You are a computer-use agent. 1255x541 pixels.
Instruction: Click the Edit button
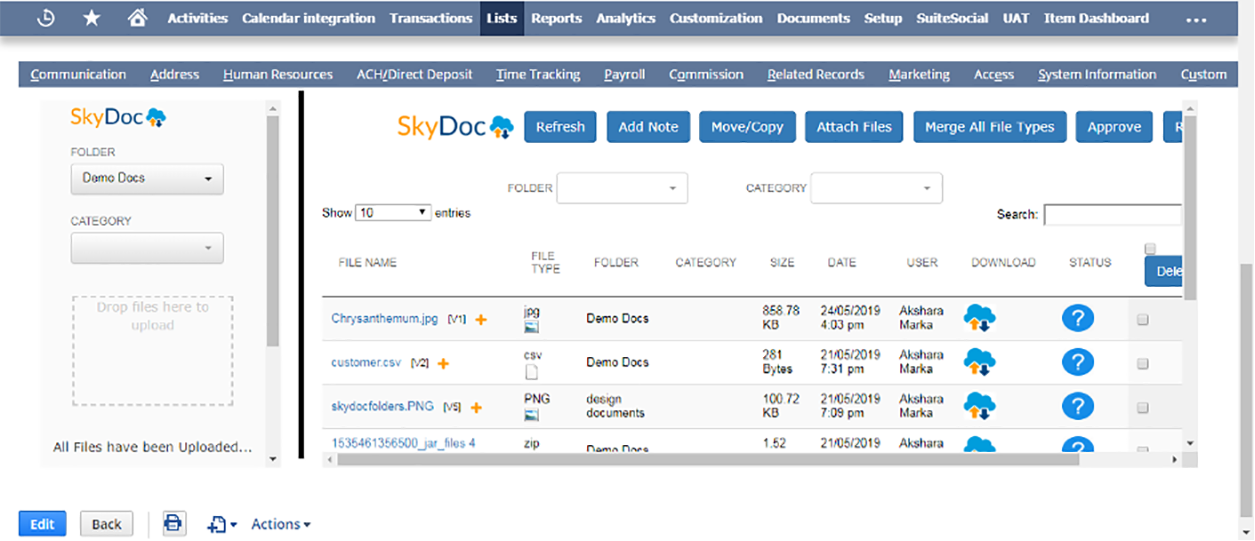tap(42, 524)
